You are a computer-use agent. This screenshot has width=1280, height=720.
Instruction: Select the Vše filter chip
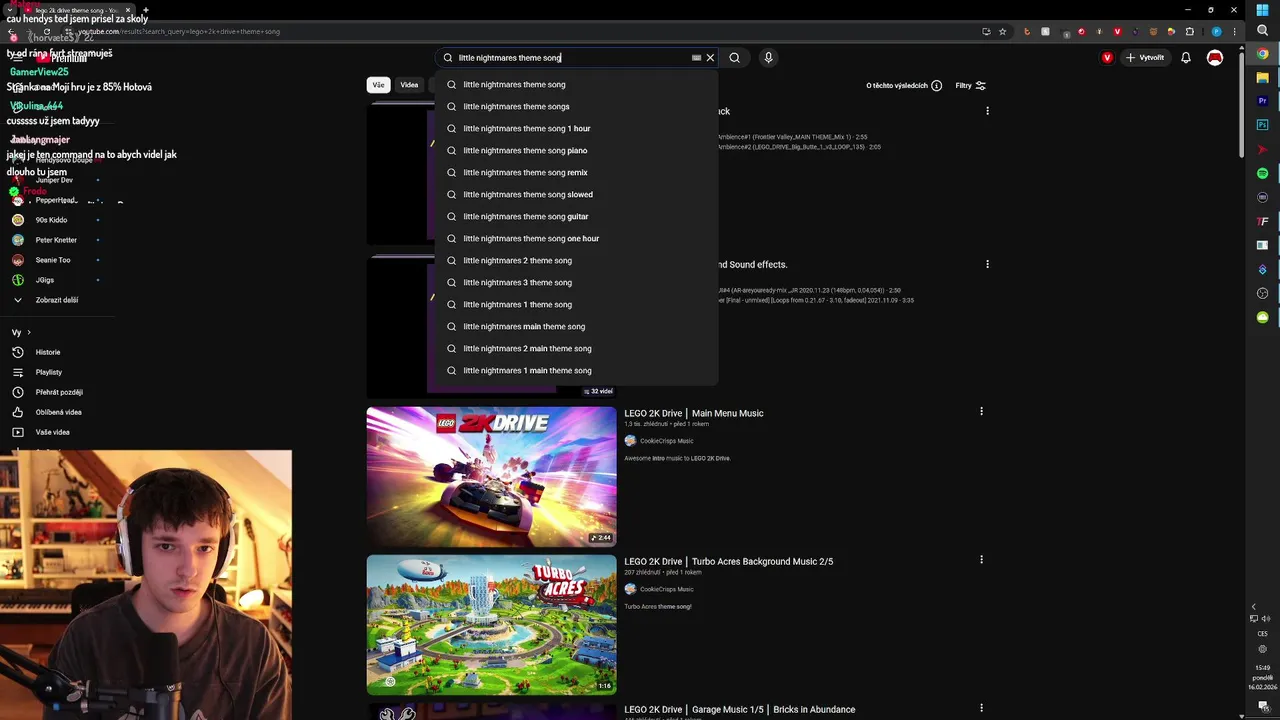pos(378,85)
